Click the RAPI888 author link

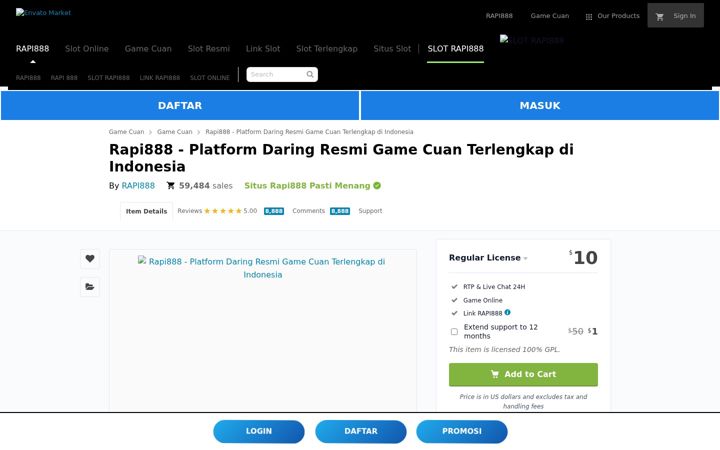coord(138,186)
